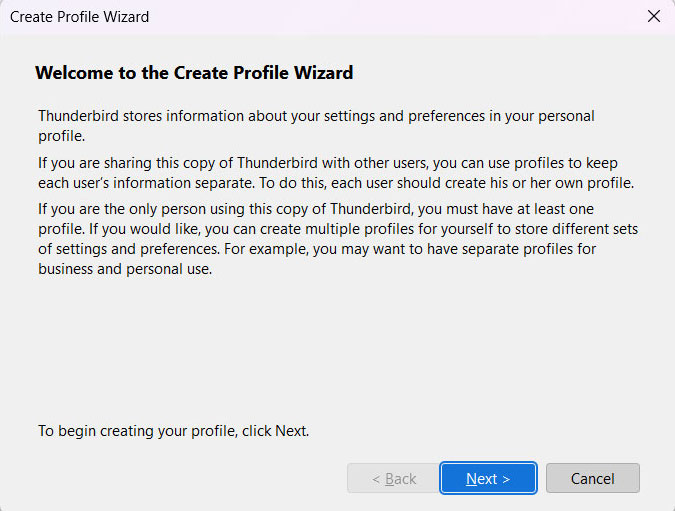
Task: Click line starting 'profile. If you would like'
Action: (x=338, y=229)
